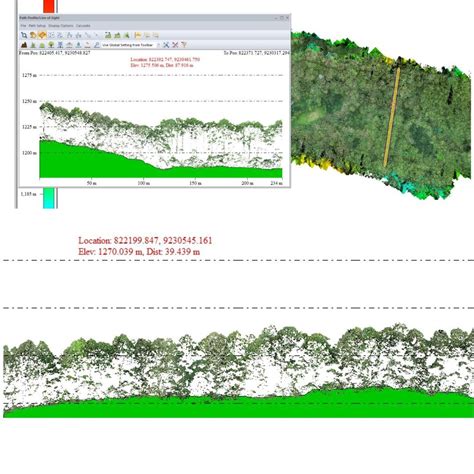Click the round green tree icon in second toolbar row
This screenshot has width=474, height=474.
coord(51,45)
